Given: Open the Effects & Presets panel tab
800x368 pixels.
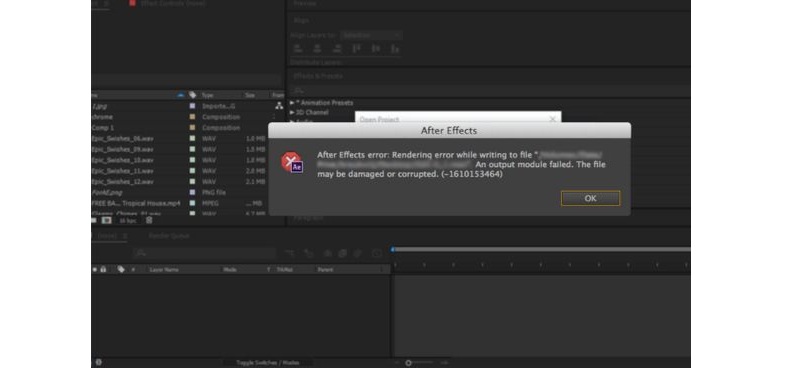Looking at the screenshot, I should tap(318, 76).
